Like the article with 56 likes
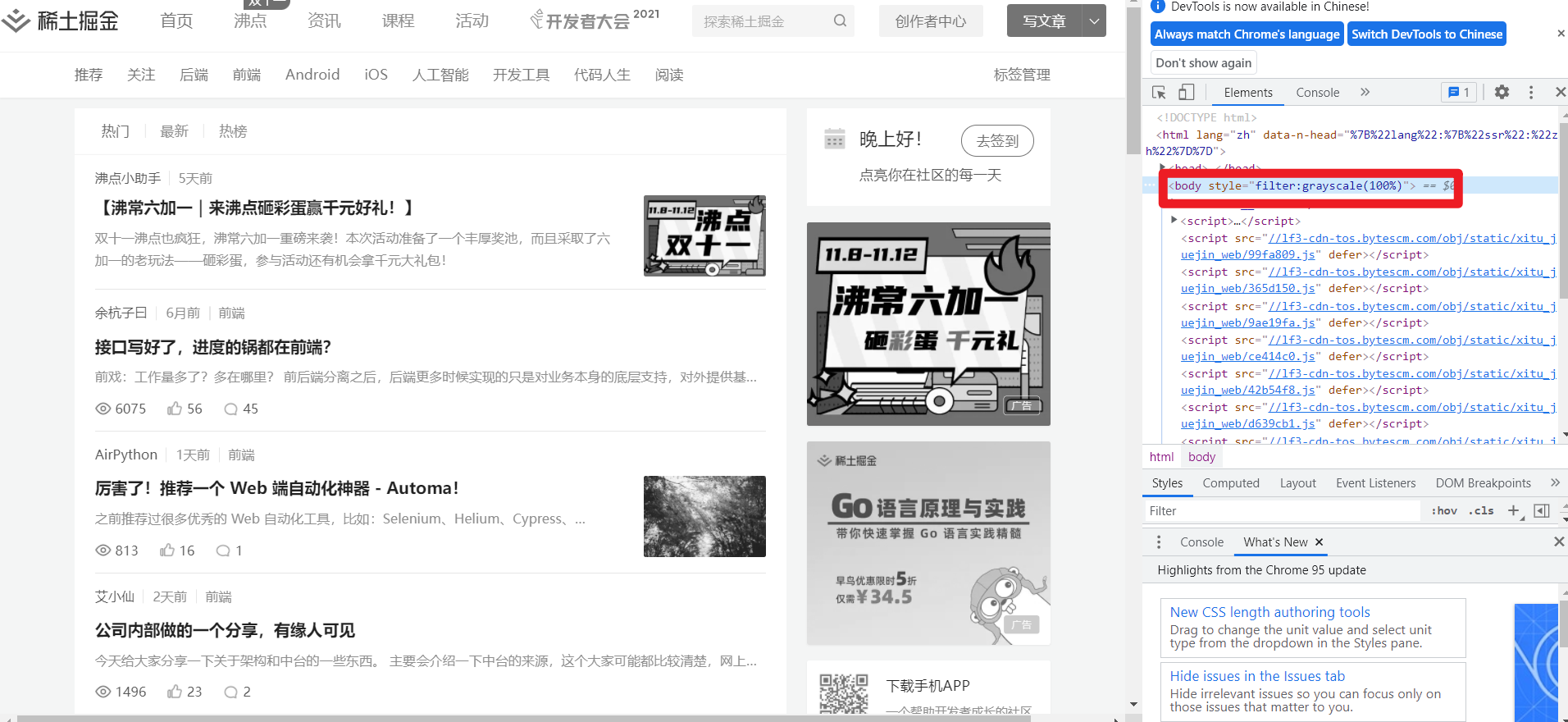Image resolution: width=1568 pixels, height=722 pixels. pos(175,409)
